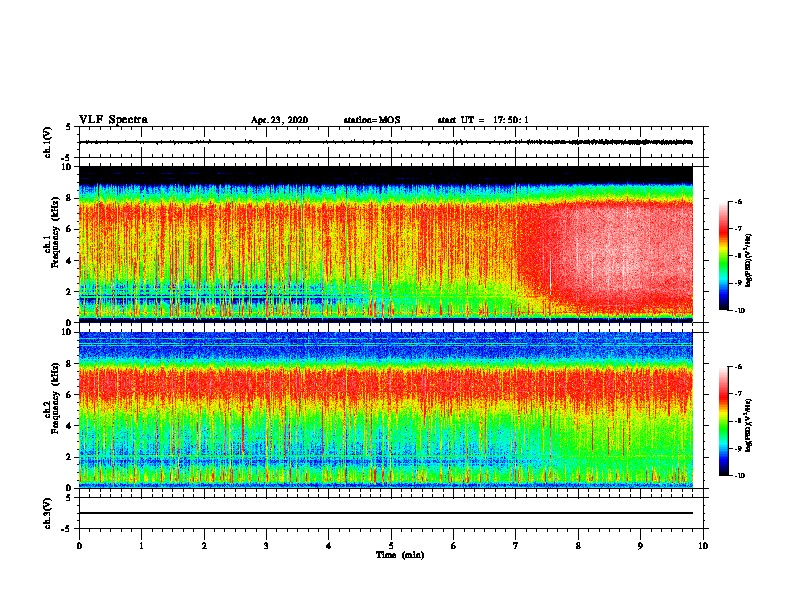Image resolution: width=792 pixels, height=612 pixels.
Task: Click the ch.2 spectrogram color scale bar
Action: [x=724, y=421]
